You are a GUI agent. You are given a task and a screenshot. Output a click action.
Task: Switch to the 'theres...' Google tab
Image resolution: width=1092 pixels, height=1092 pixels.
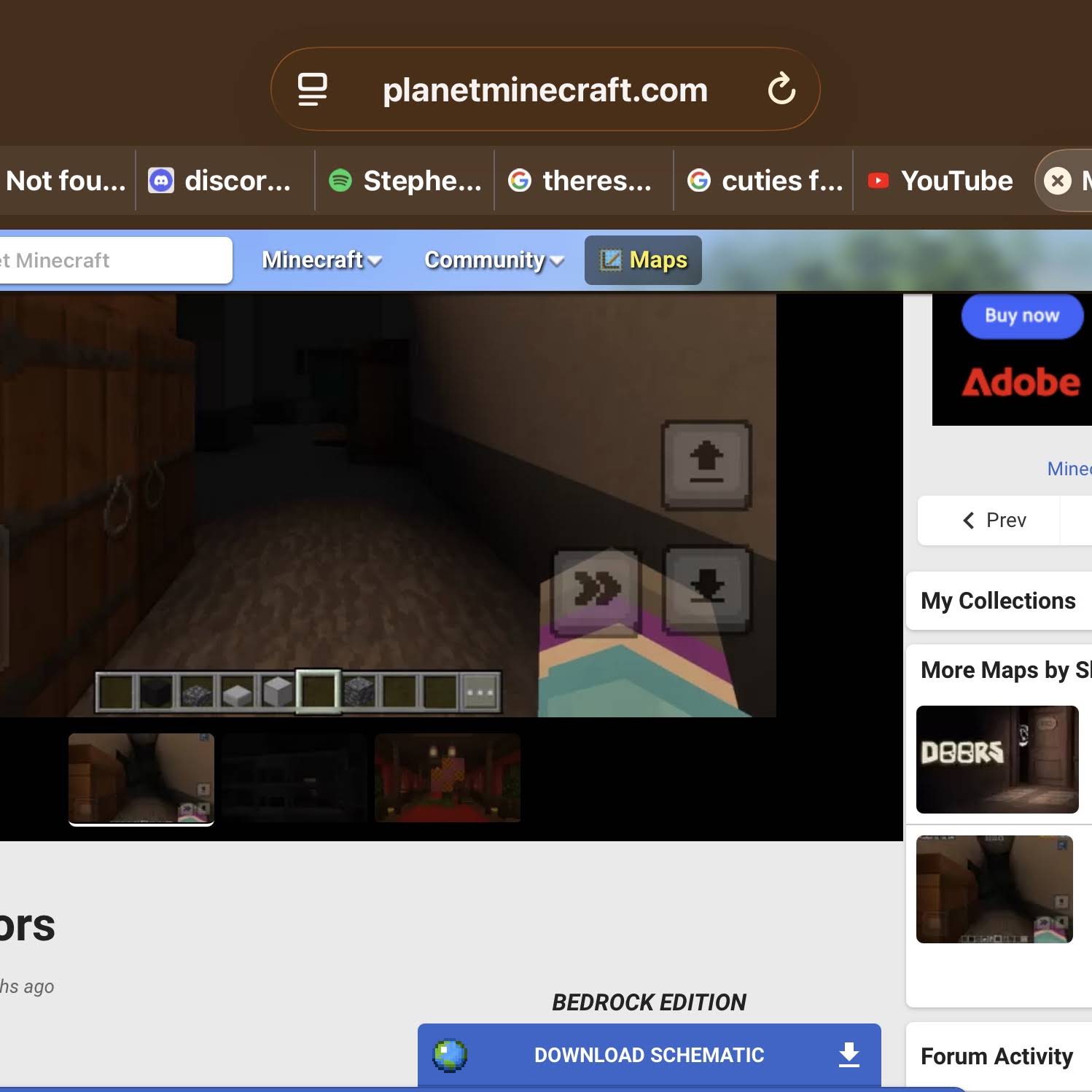coord(584,181)
